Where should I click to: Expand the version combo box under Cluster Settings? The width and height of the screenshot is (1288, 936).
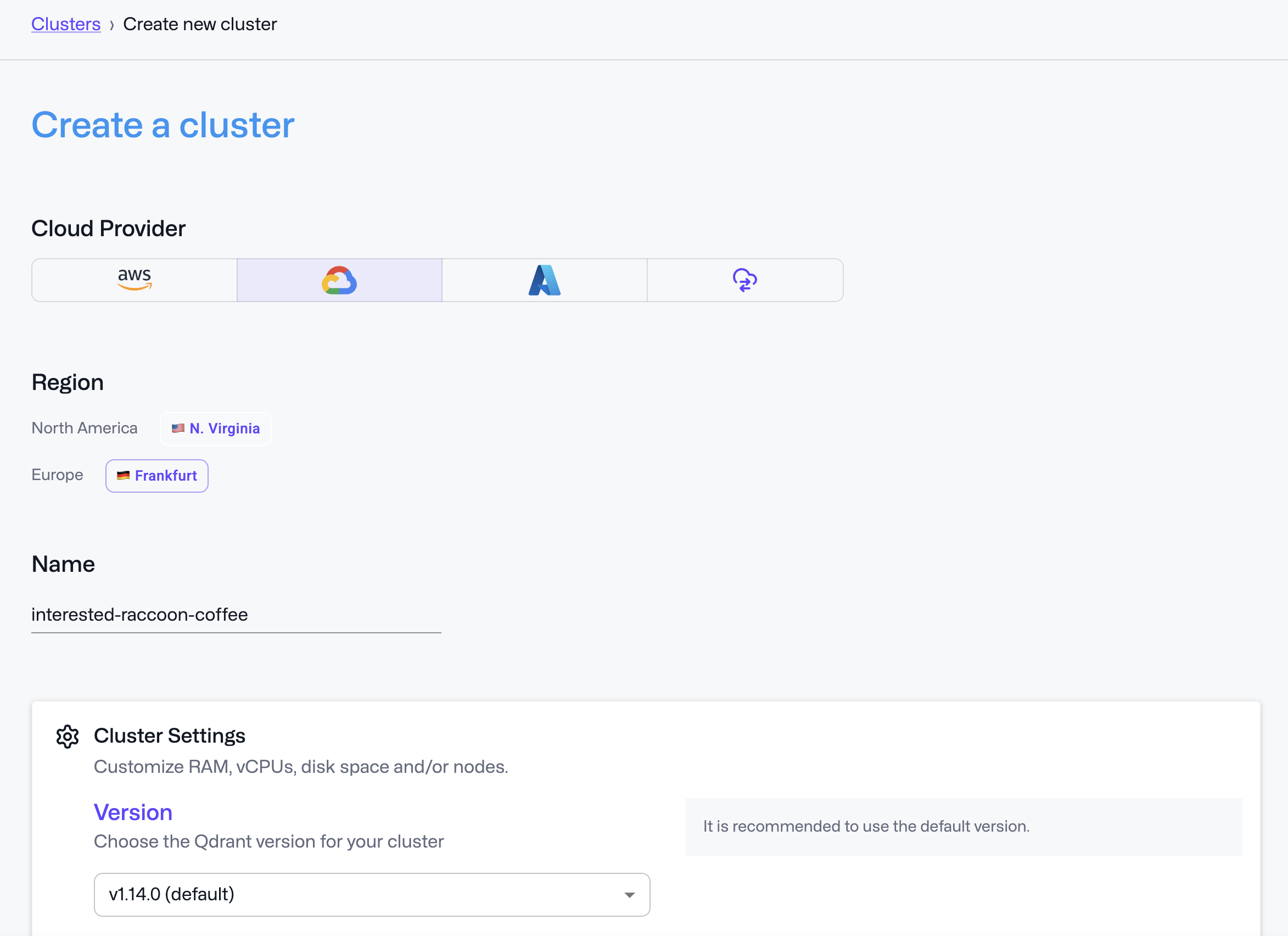(x=371, y=894)
